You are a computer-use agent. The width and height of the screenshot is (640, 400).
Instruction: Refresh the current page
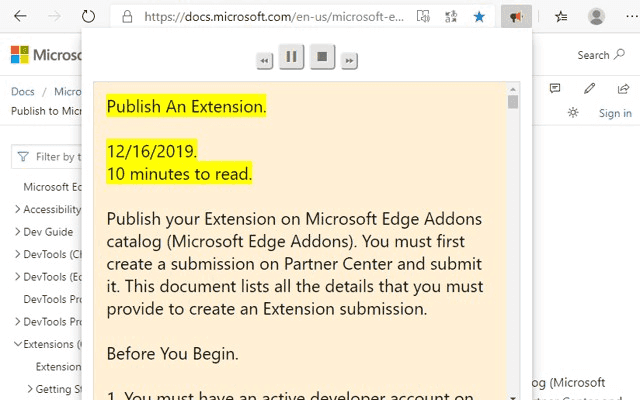point(88,17)
